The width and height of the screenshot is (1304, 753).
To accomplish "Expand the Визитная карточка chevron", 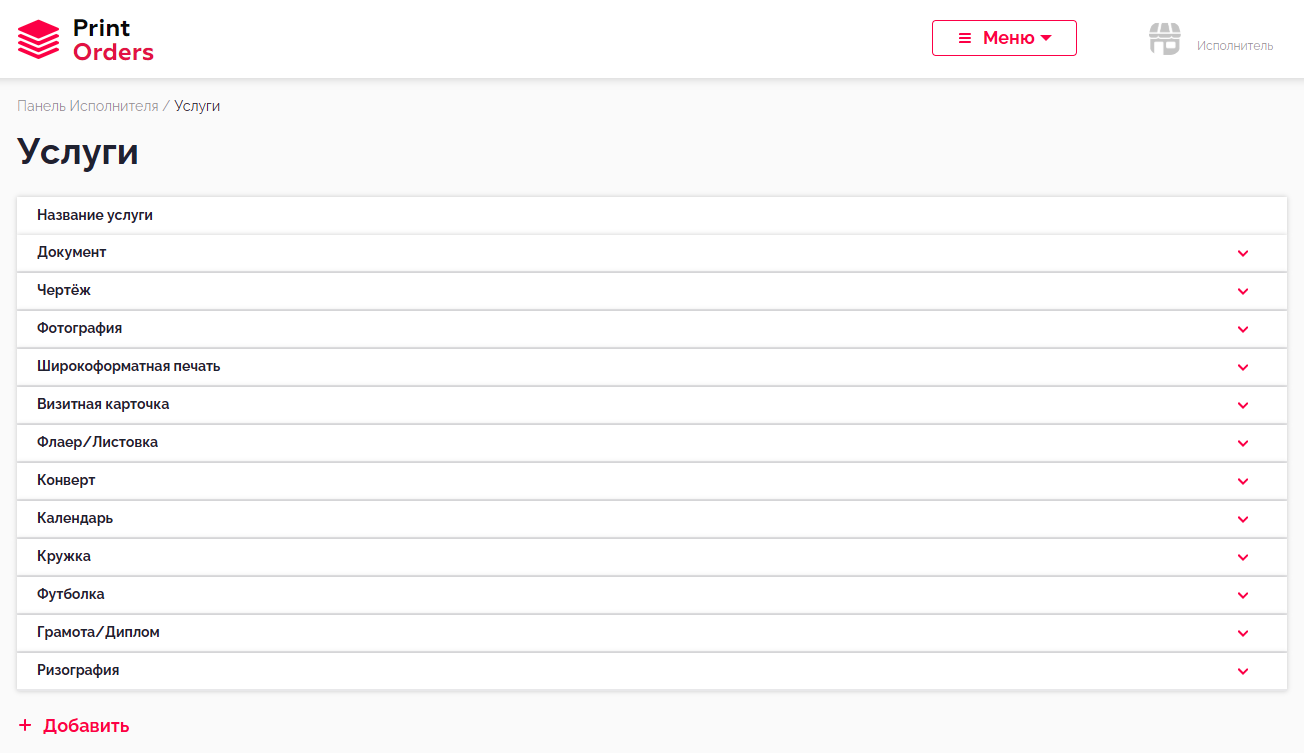I will (x=1243, y=405).
